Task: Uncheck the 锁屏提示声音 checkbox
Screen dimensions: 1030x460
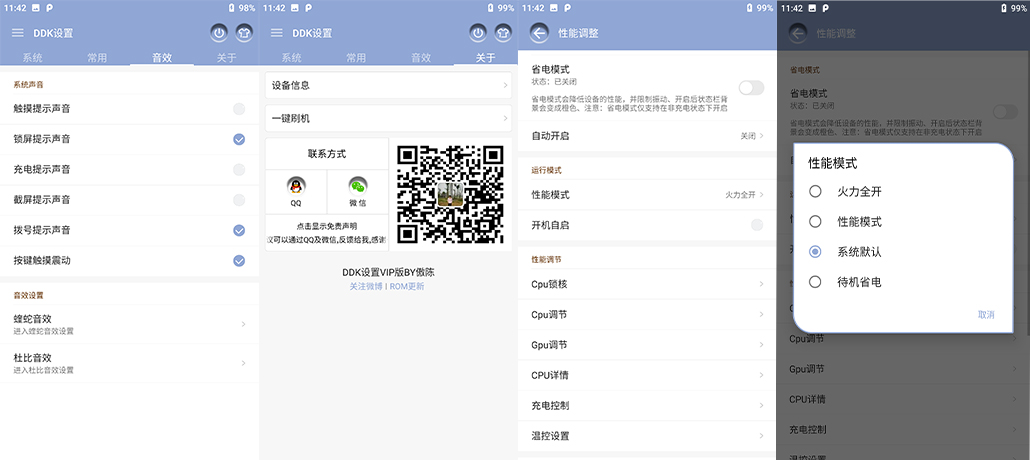Action: coord(239,139)
